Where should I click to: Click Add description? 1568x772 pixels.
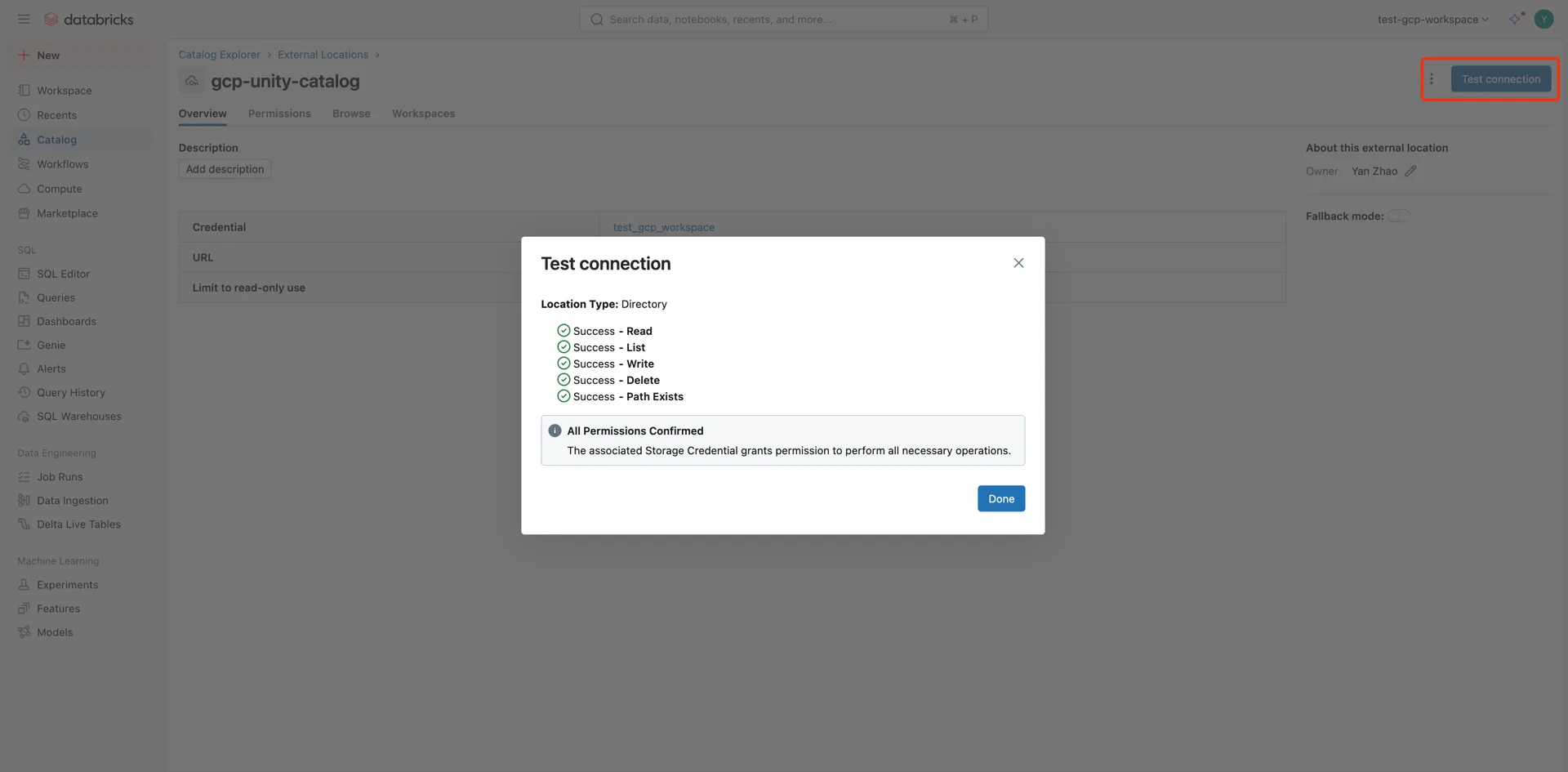[225, 169]
